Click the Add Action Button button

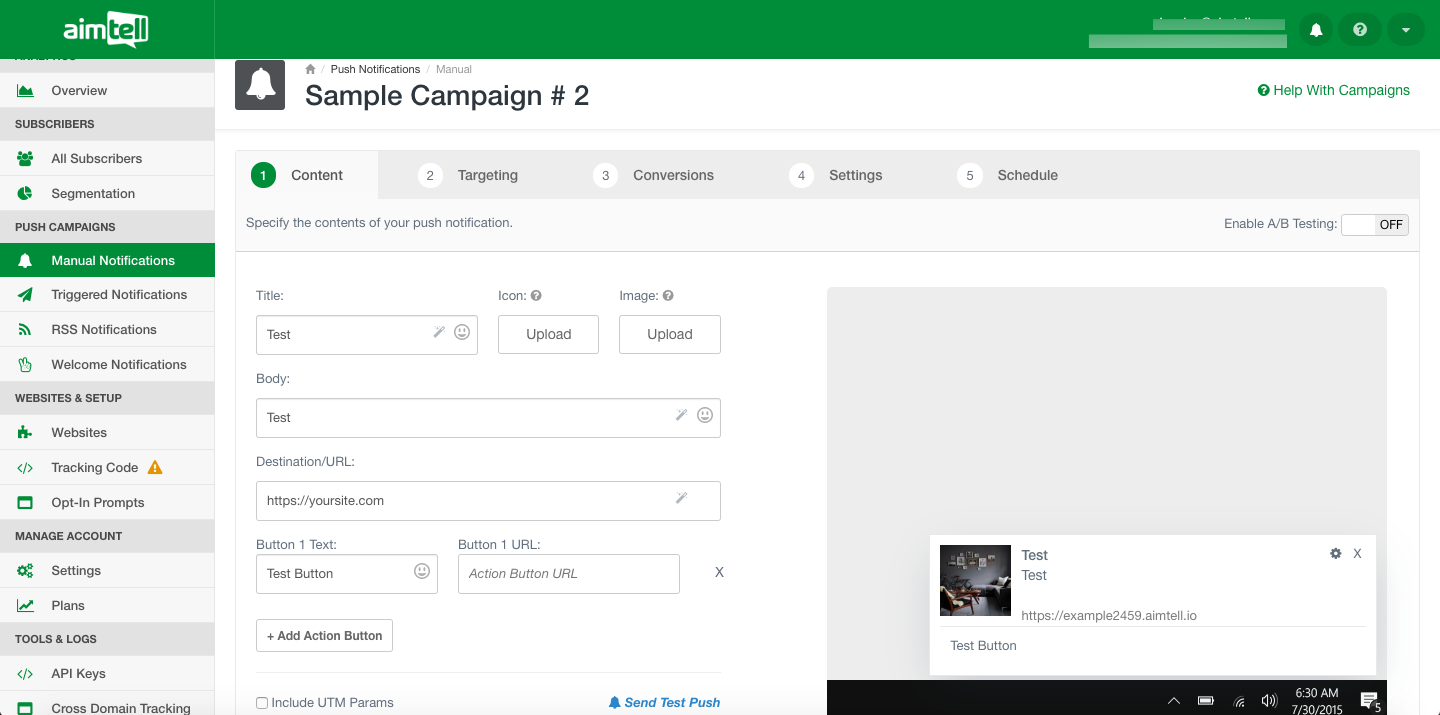(x=324, y=636)
